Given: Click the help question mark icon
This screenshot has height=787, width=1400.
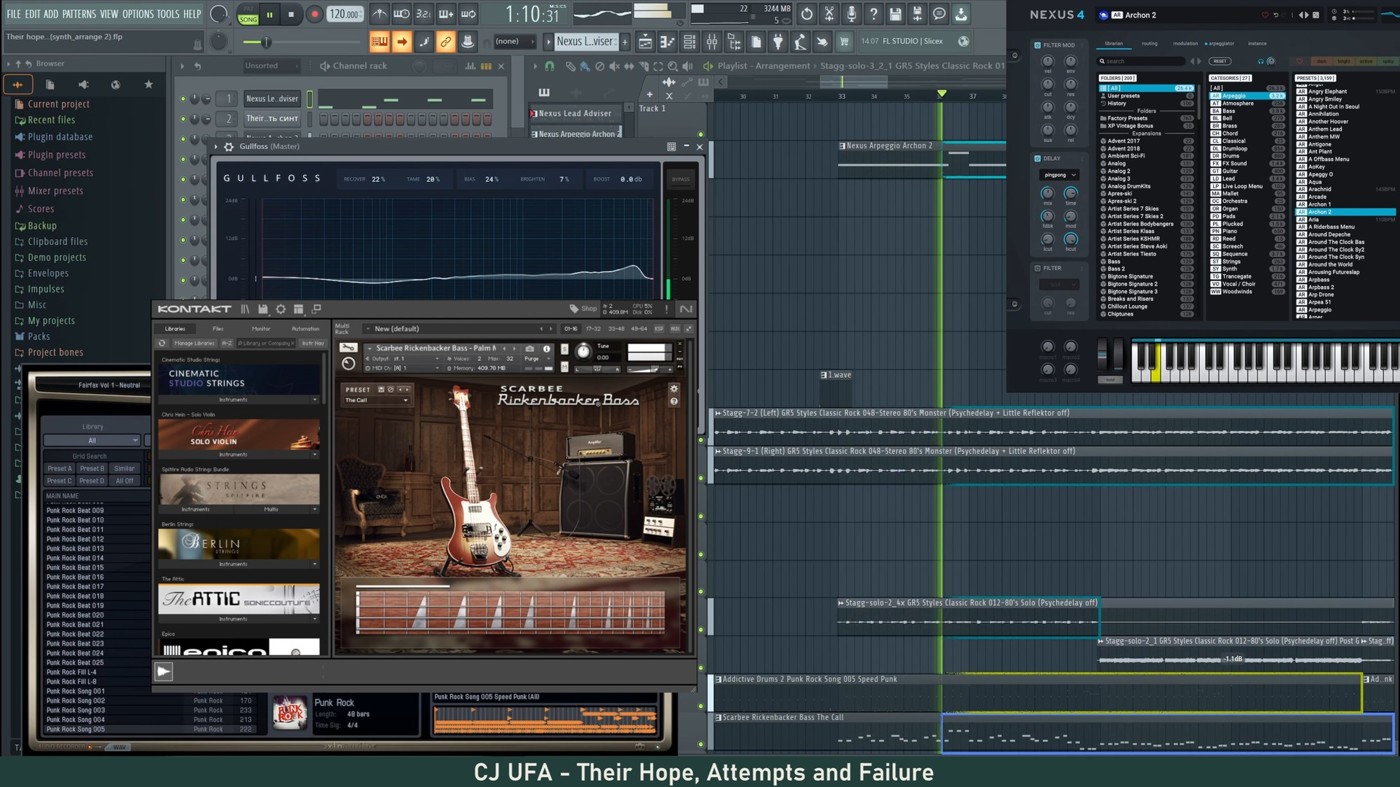Looking at the screenshot, I should pos(873,15).
